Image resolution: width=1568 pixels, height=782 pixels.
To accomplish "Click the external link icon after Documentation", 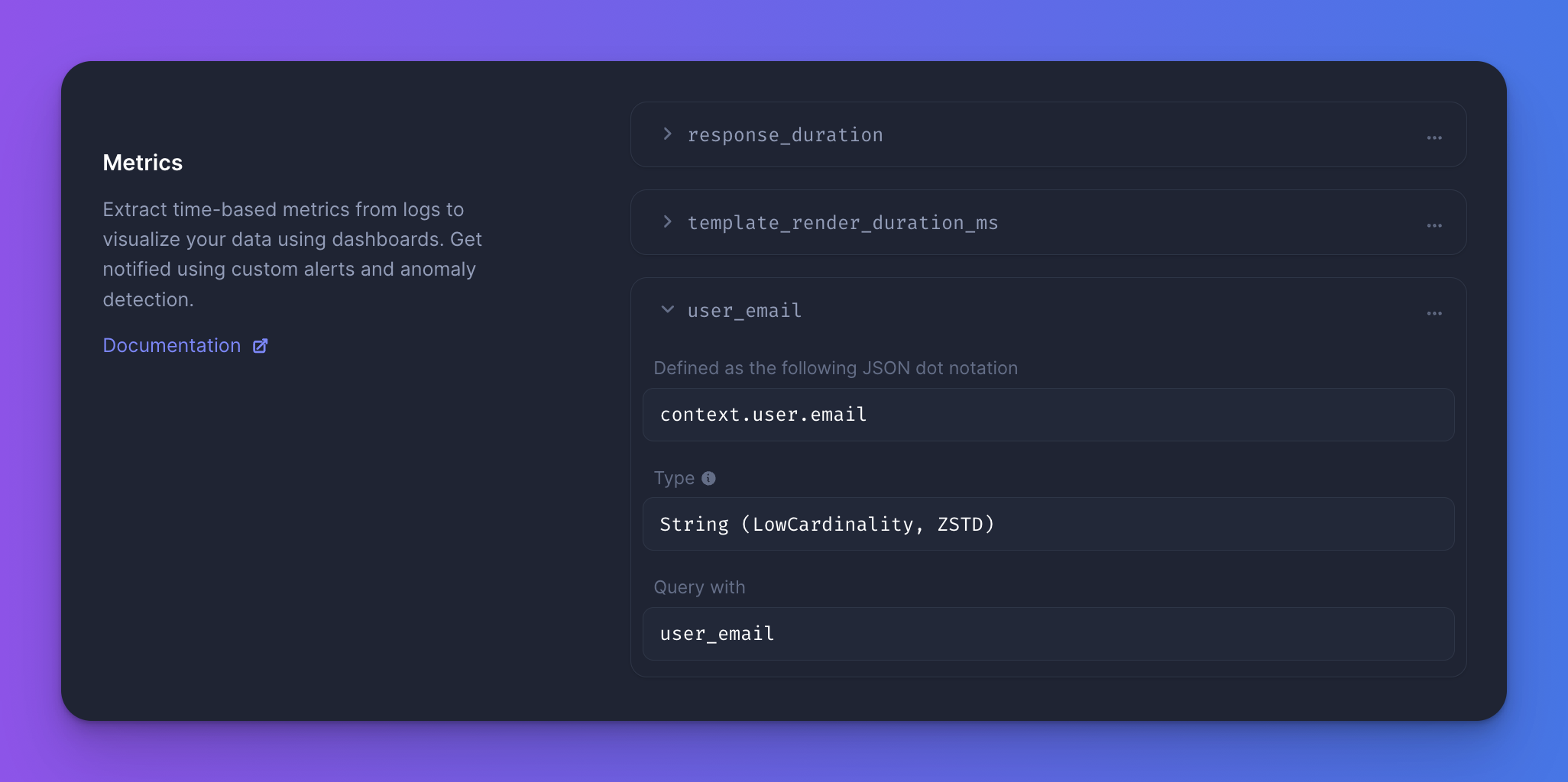I will 261,346.
